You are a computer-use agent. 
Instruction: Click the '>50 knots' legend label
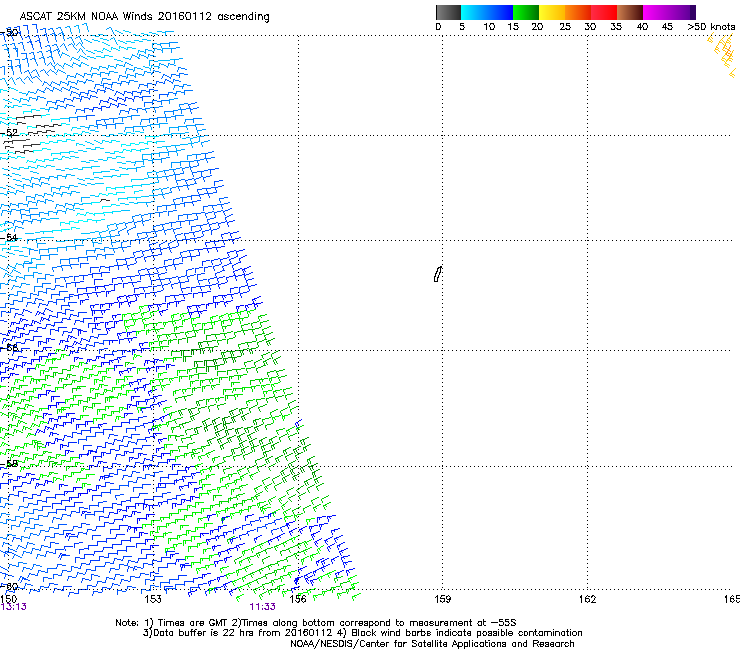pyautogui.click(x=711, y=27)
